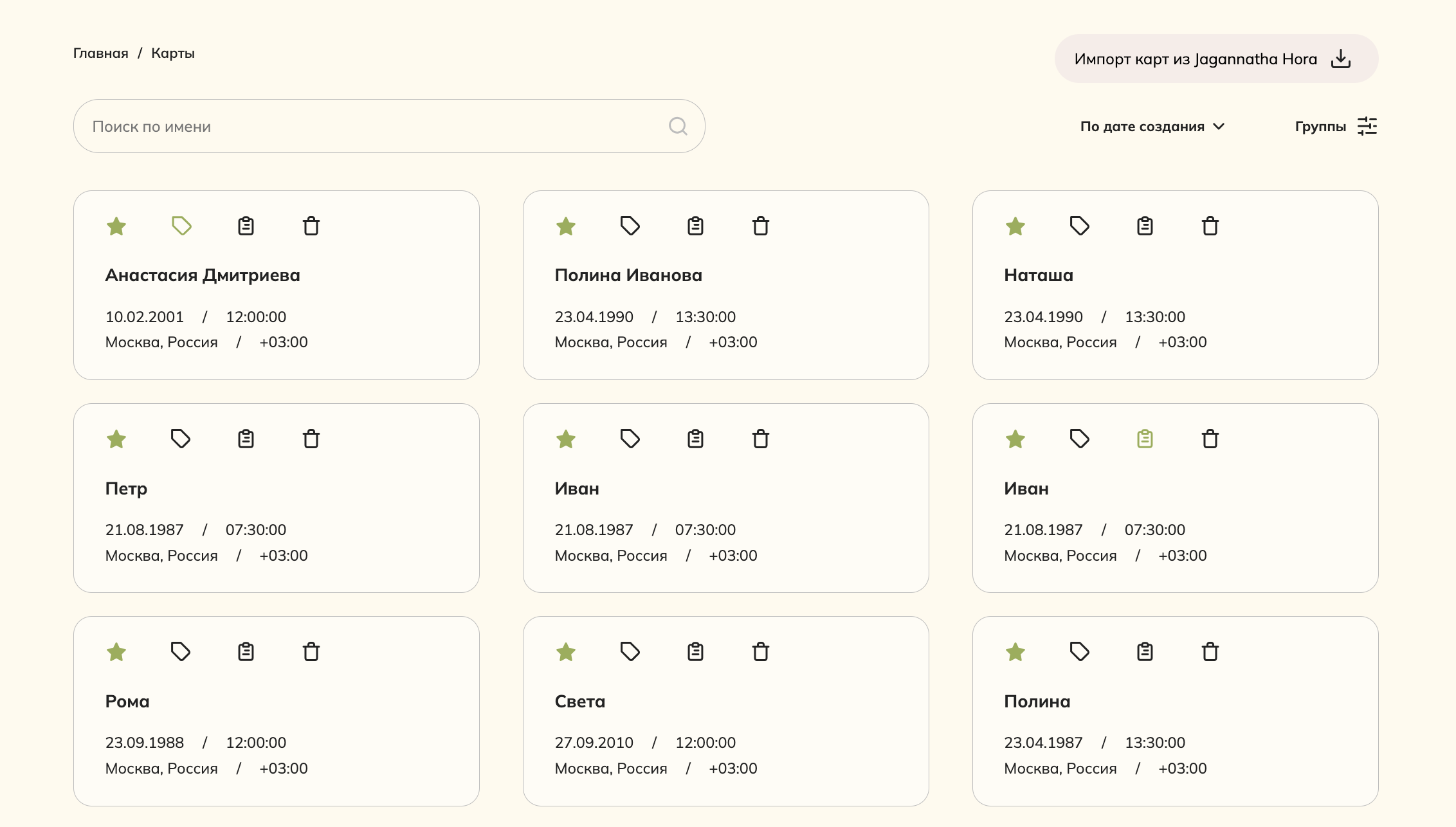This screenshot has height=827, width=1456.
Task: Click the tag icon on Петр card
Action: click(181, 439)
